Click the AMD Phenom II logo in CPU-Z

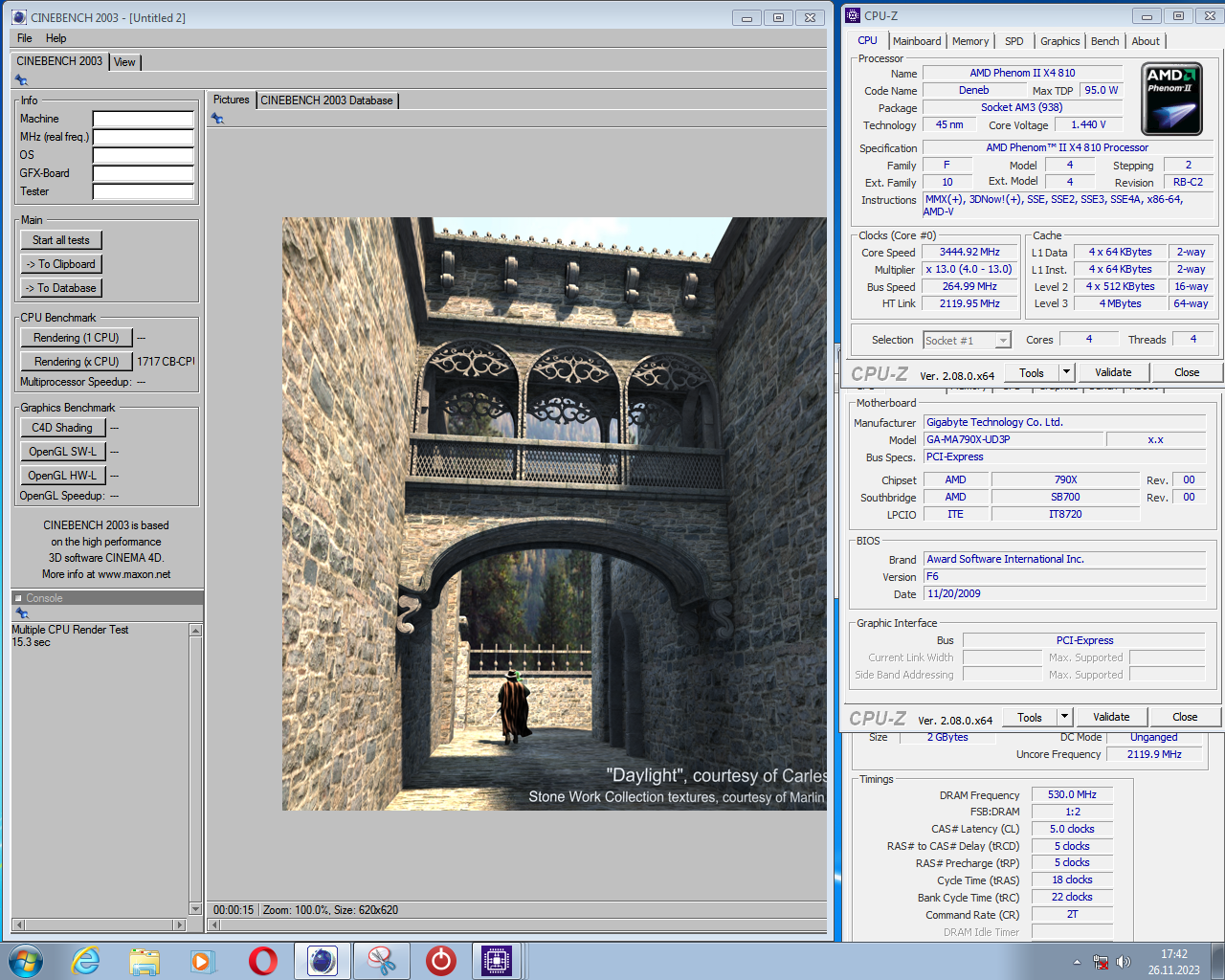point(1171,100)
